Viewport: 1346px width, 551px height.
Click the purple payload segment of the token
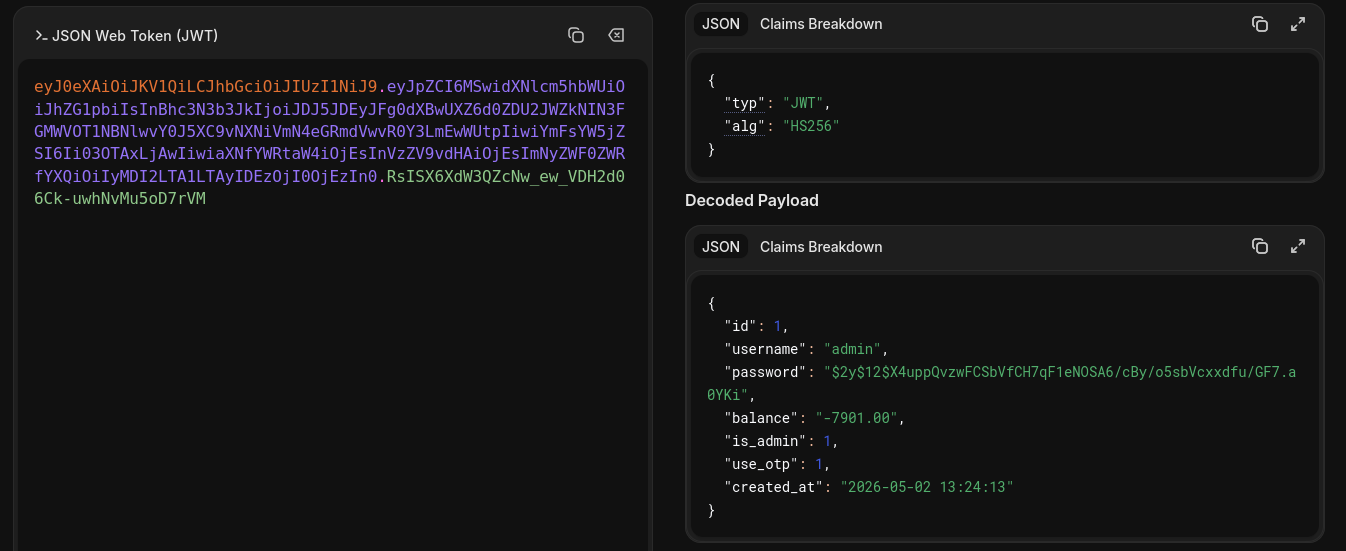[x=330, y=131]
